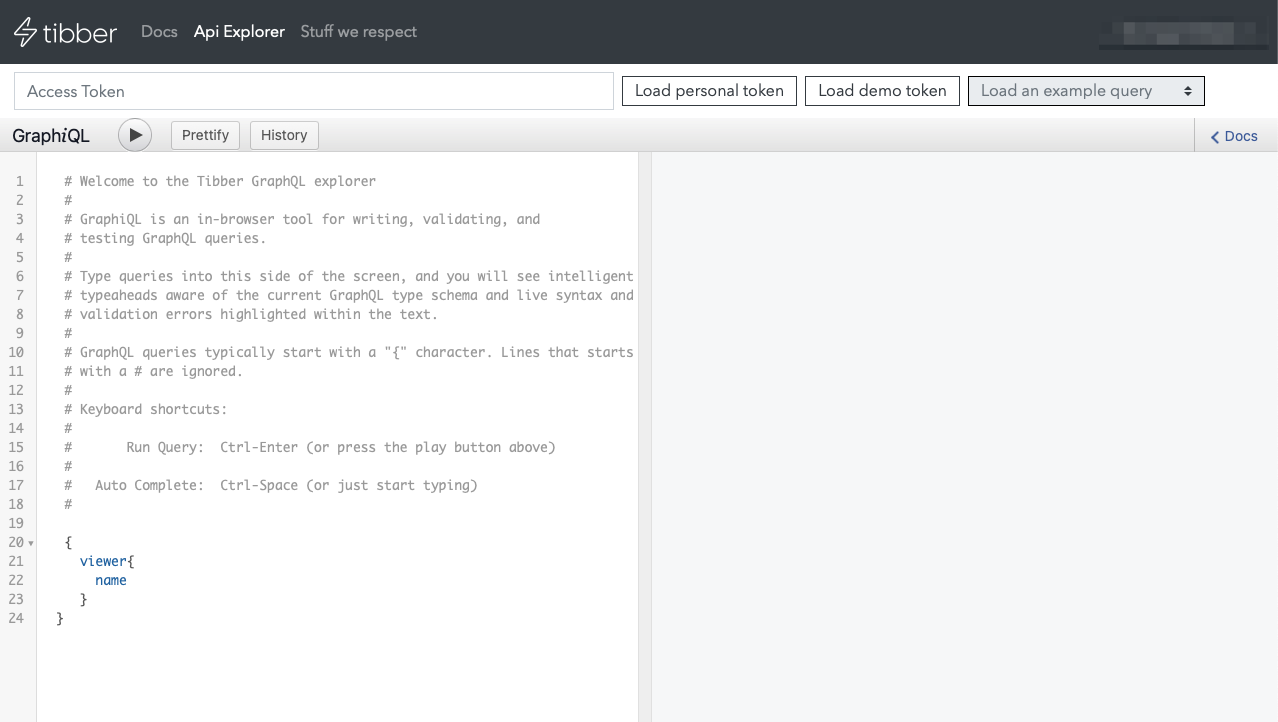Run the query with the play button
1278x722 pixels.
click(135, 135)
